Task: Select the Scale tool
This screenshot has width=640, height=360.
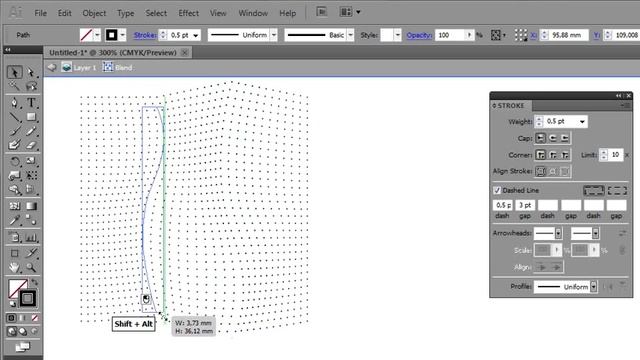Action: tap(31, 161)
